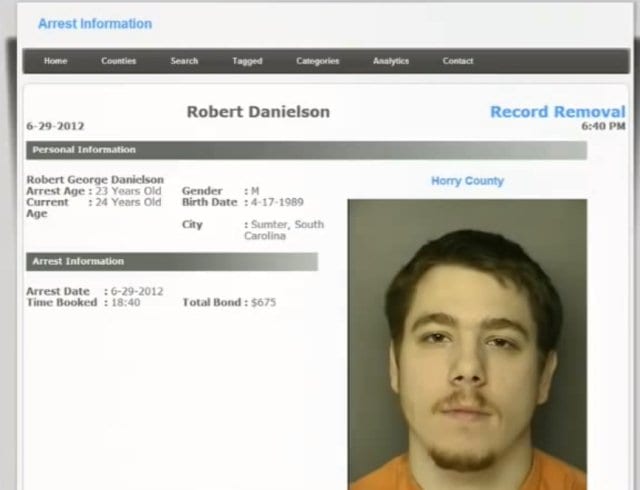
Task: Click the Total Bond amount $675
Action: coord(263,303)
